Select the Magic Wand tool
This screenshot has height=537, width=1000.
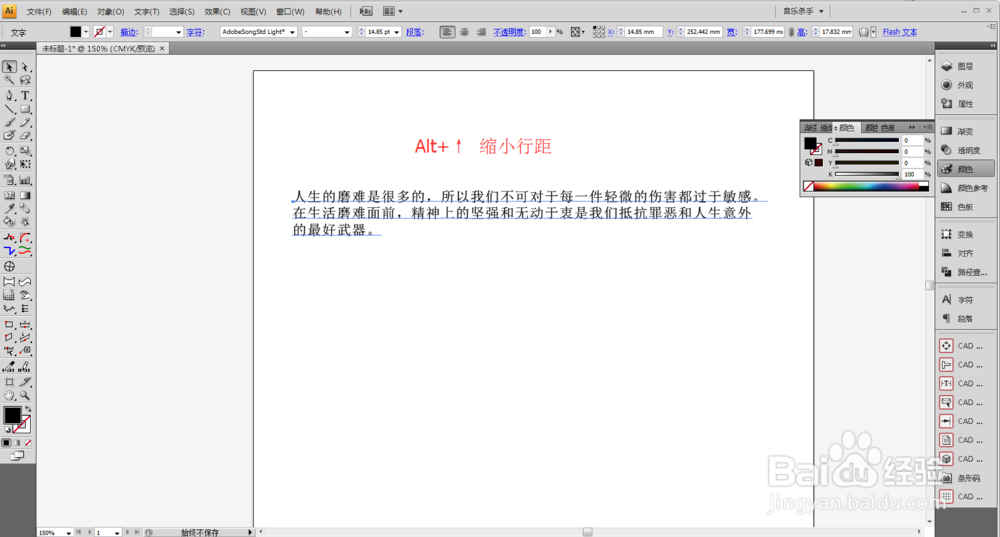pyautogui.click(x=9, y=80)
